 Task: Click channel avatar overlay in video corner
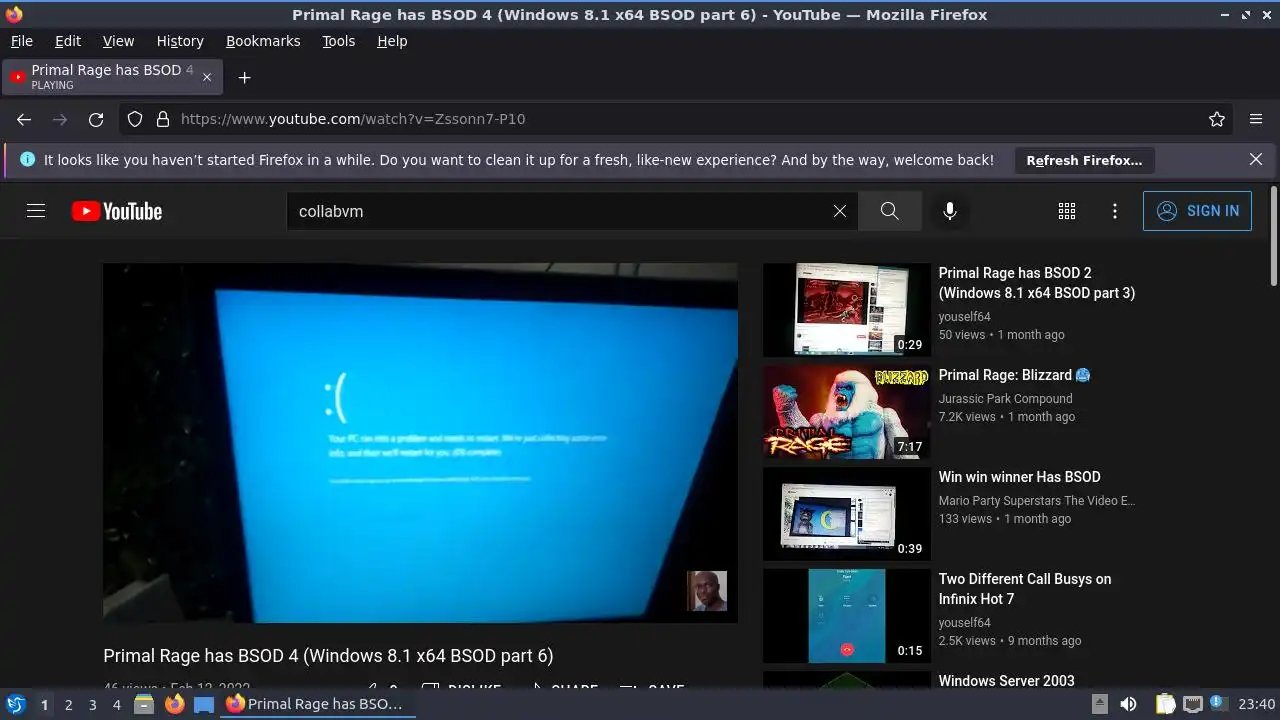click(x=707, y=591)
